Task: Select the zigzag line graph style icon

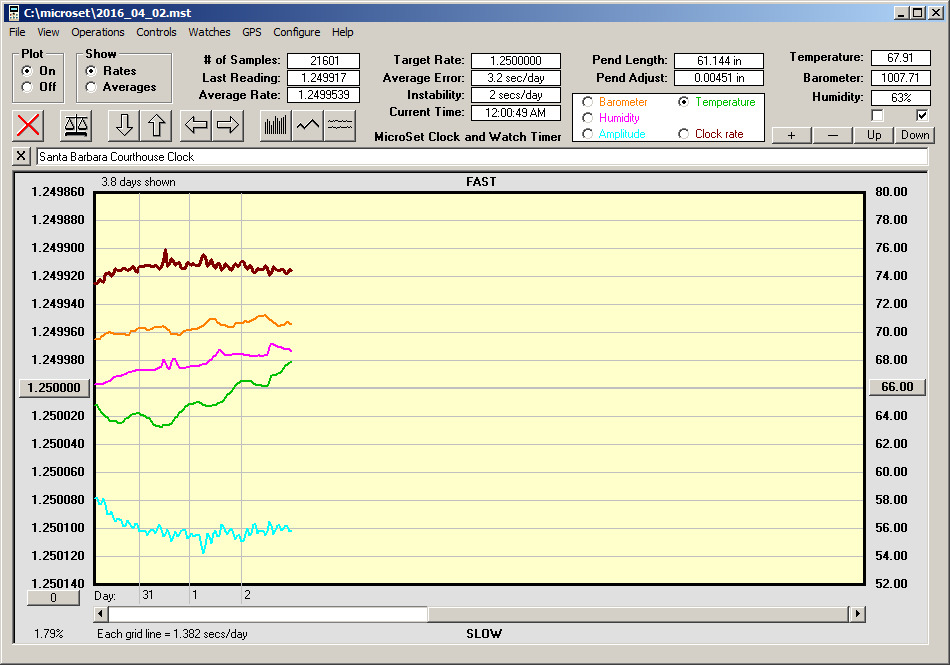Action: coord(308,125)
